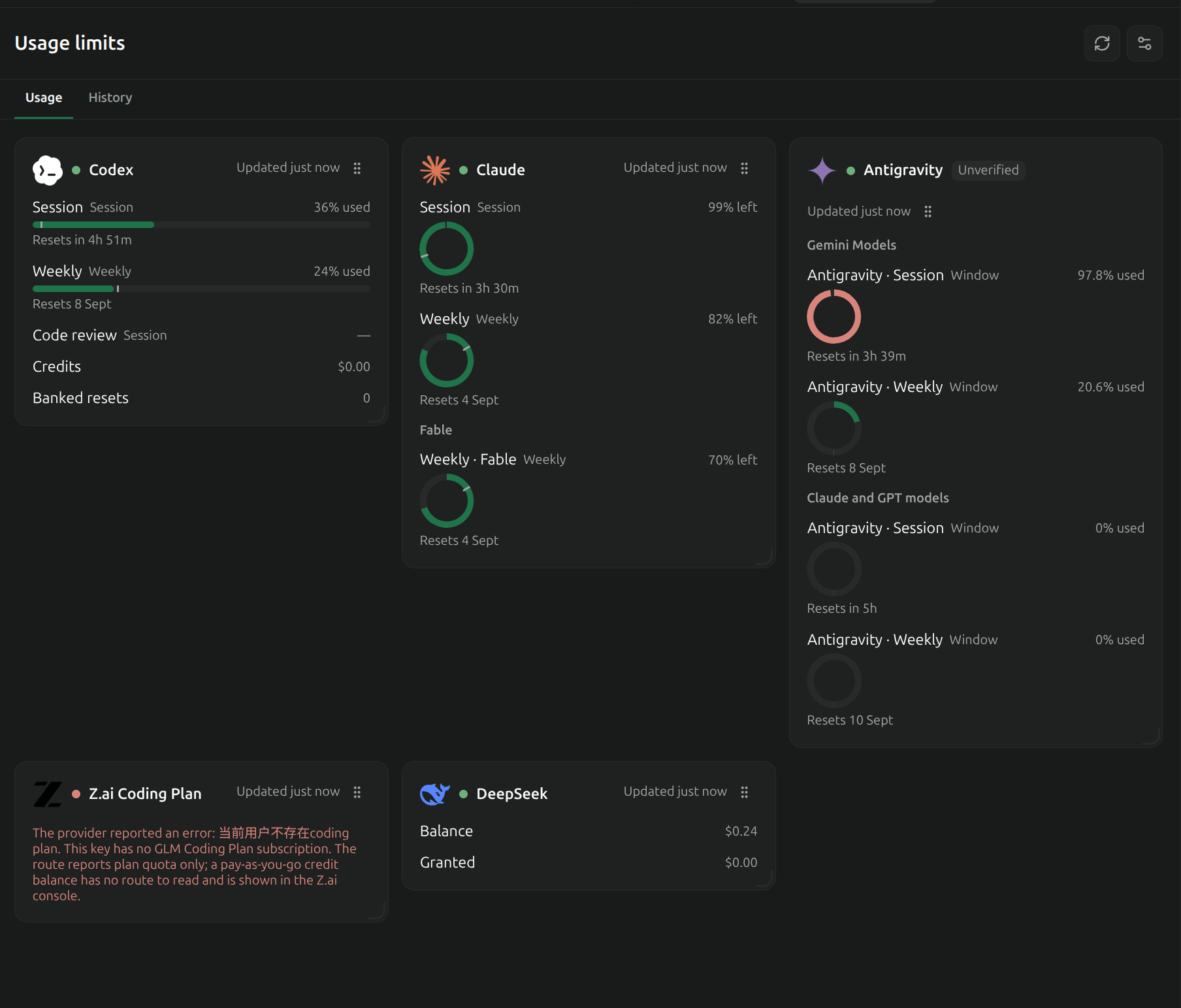Click the 'Banked resets' row label

[x=80, y=398]
